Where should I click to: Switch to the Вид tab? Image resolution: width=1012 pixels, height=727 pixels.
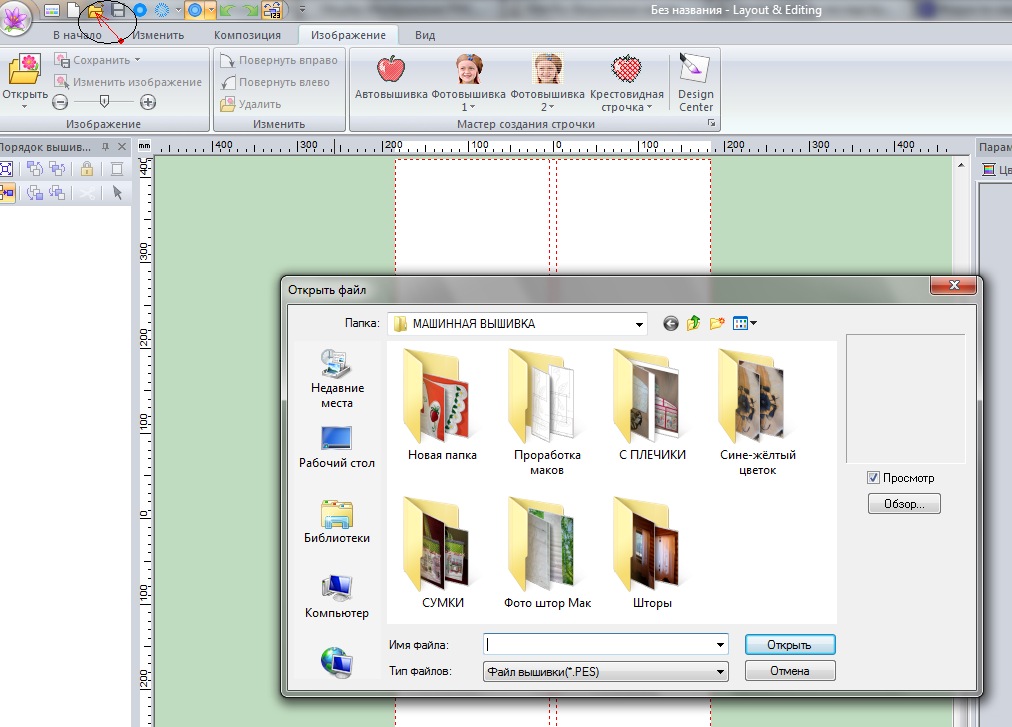tap(425, 35)
